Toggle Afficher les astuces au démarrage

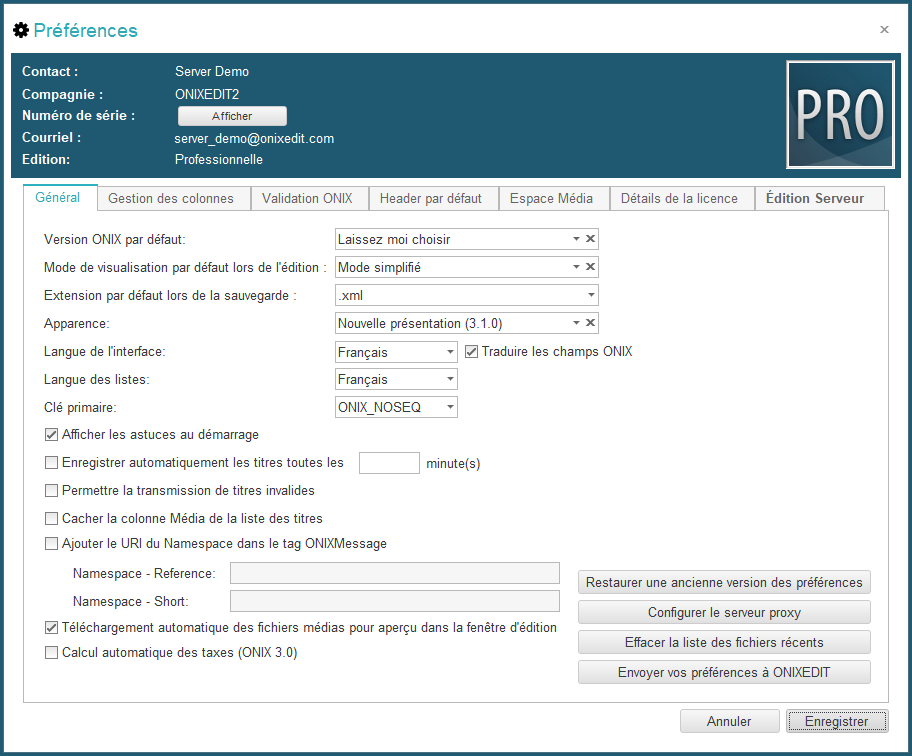click(52, 435)
